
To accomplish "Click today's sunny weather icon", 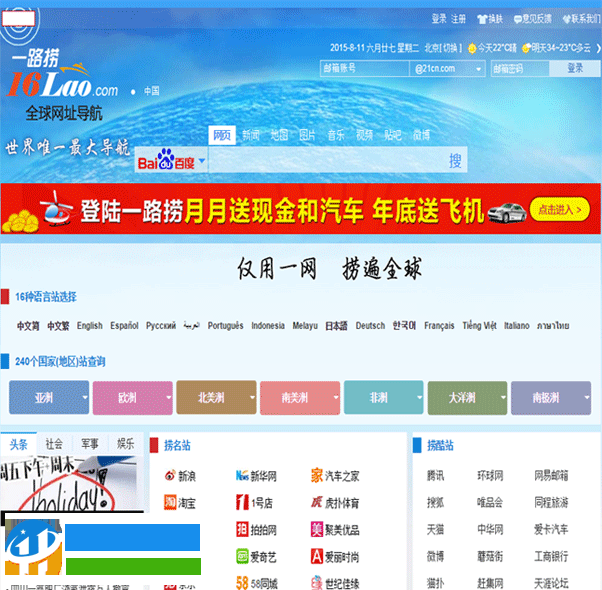I will coord(472,48).
